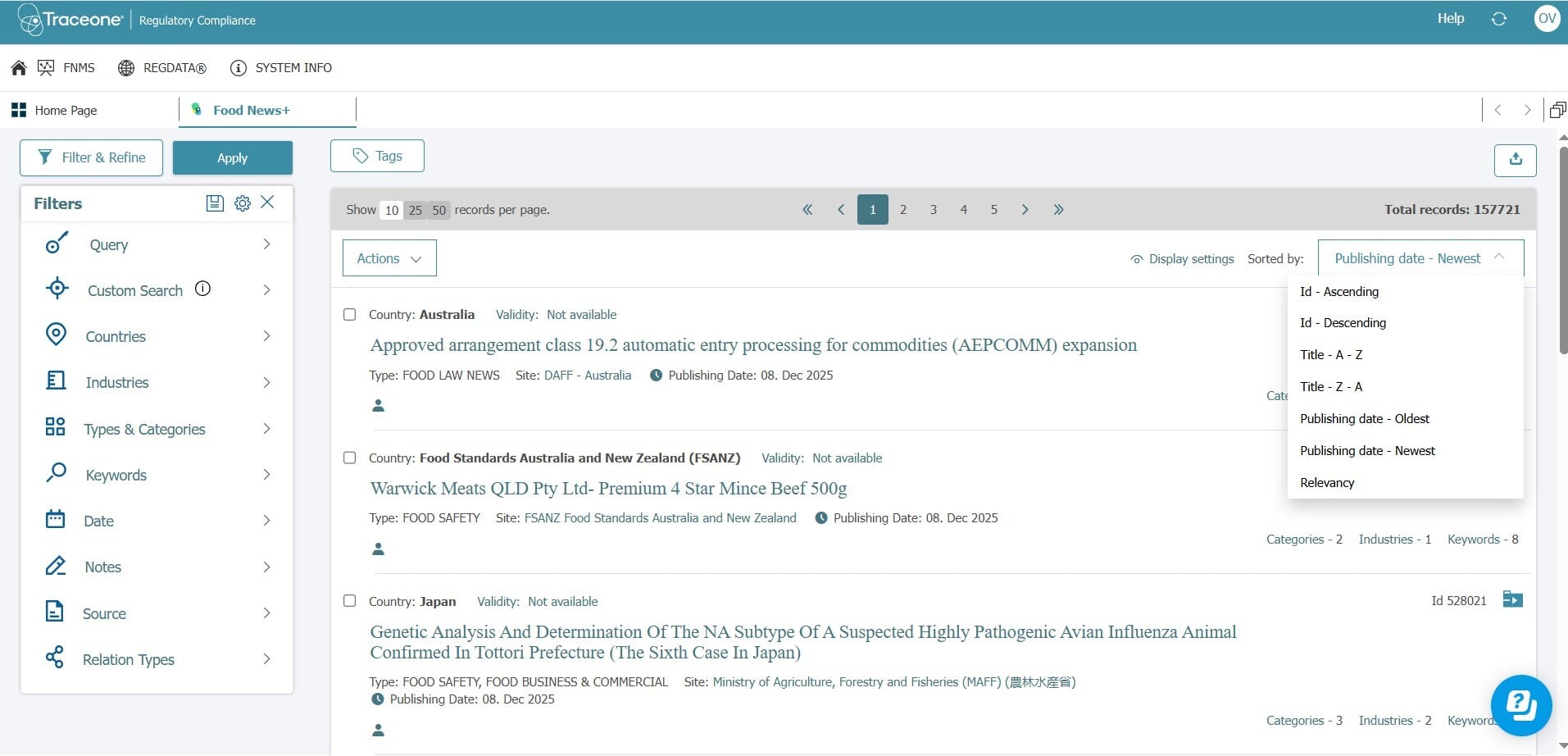Jump to the last results page

pyautogui.click(x=1058, y=210)
